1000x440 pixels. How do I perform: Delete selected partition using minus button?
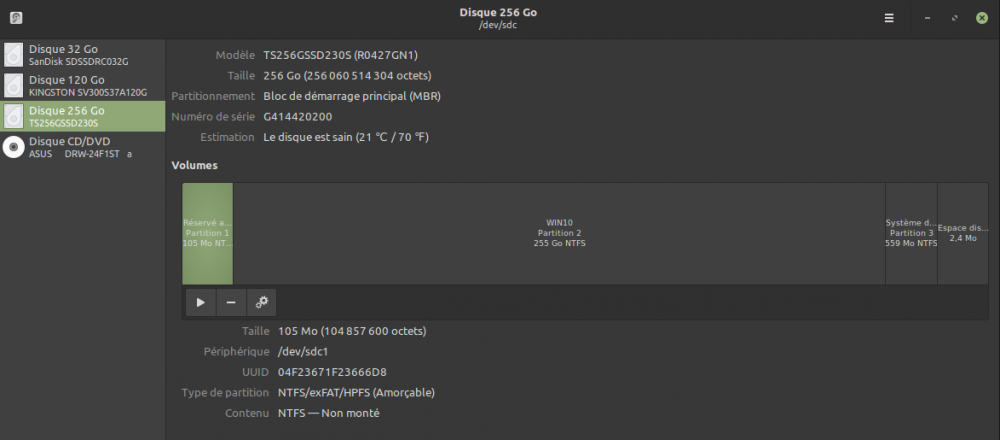(x=231, y=302)
